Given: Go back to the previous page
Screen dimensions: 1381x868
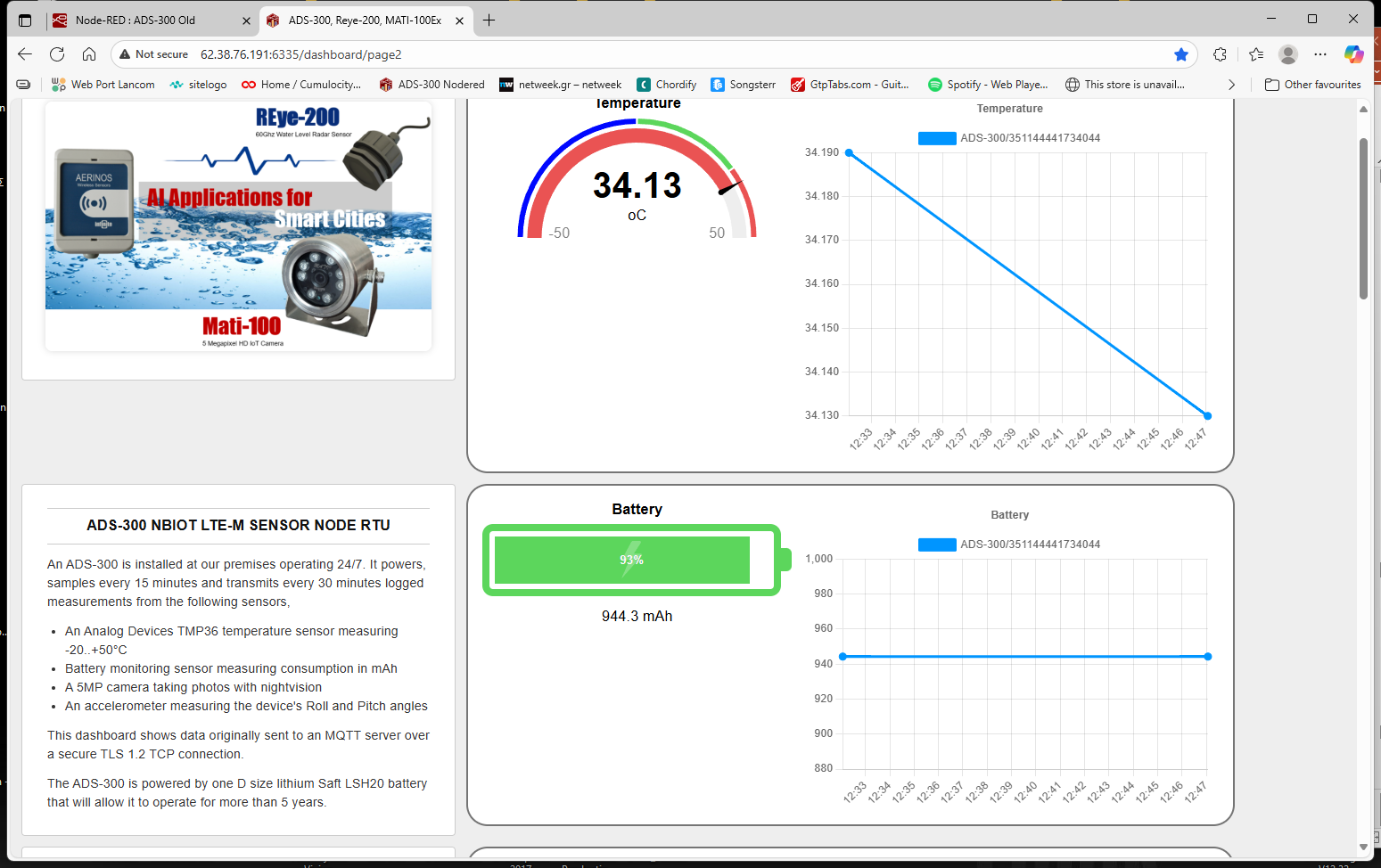Looking at the screenshot, I should click(x=25, y=54).
